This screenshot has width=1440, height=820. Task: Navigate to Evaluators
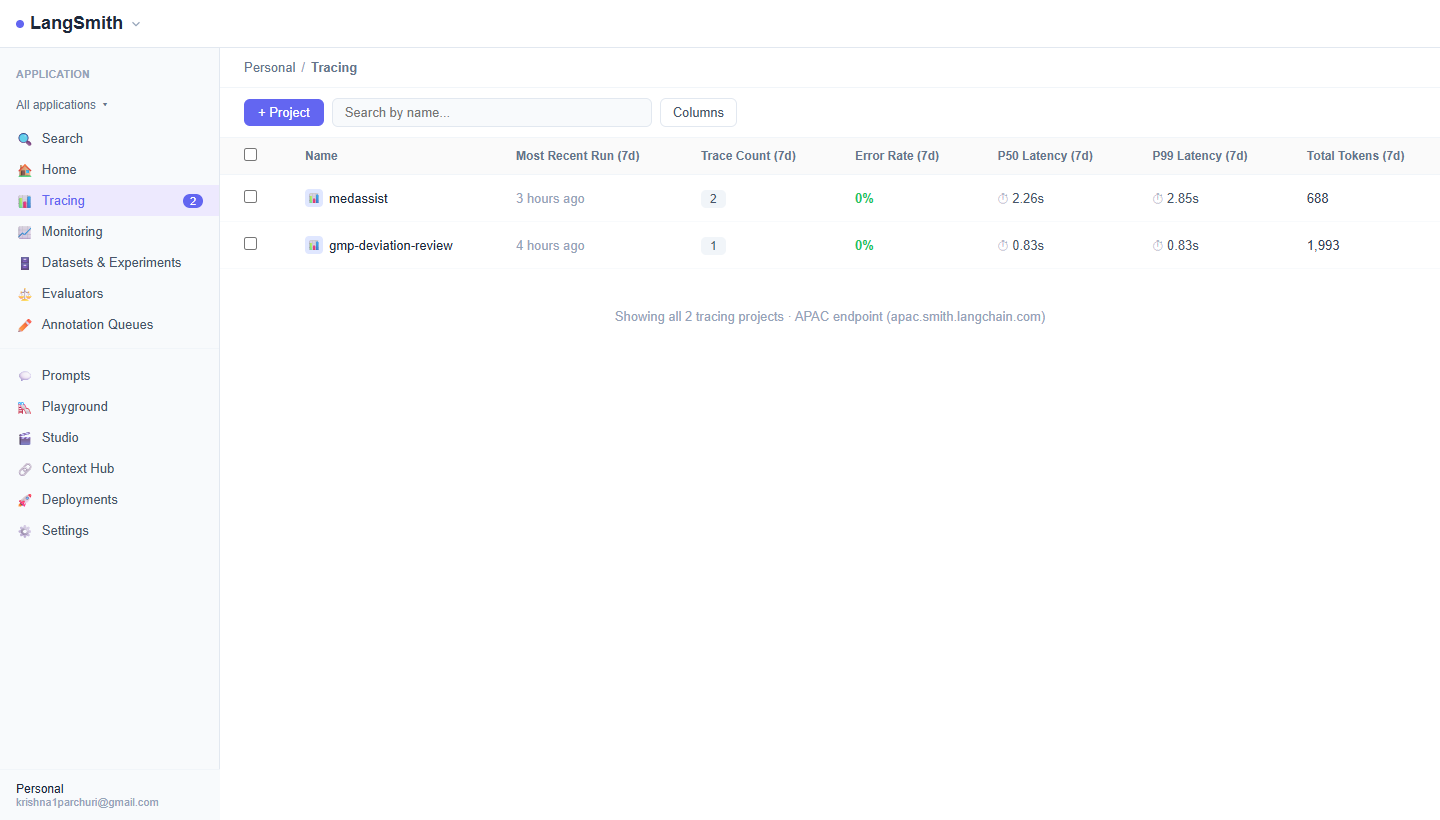tap(110, 294)
